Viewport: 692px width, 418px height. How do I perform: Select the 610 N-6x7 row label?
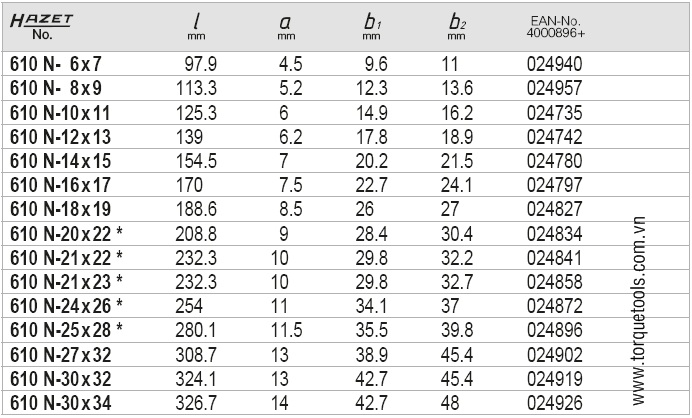56,64
